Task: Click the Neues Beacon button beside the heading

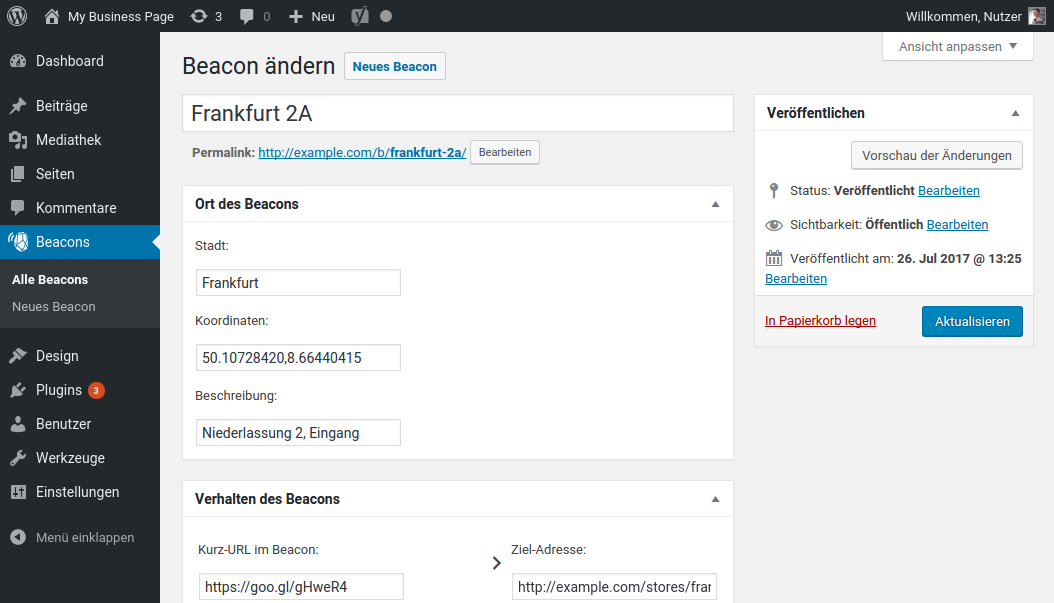Action: [x=394, y=67]
